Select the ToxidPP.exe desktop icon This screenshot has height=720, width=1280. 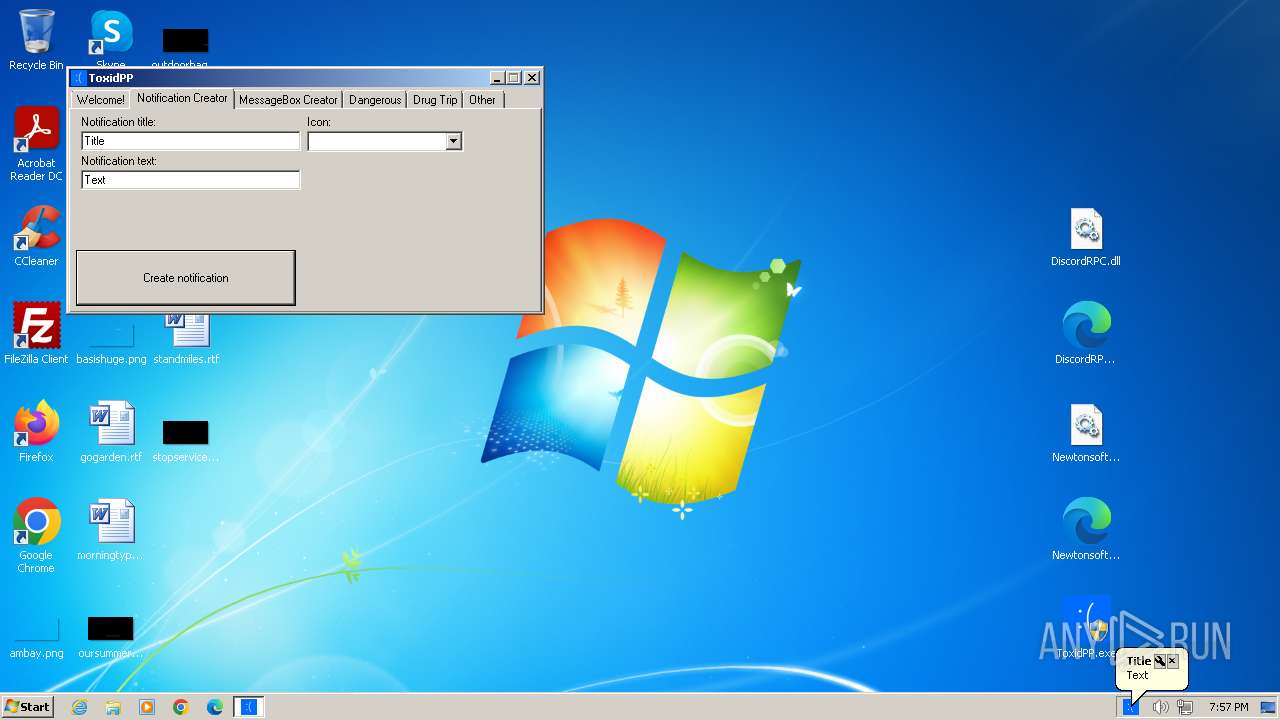(1086, 628)
